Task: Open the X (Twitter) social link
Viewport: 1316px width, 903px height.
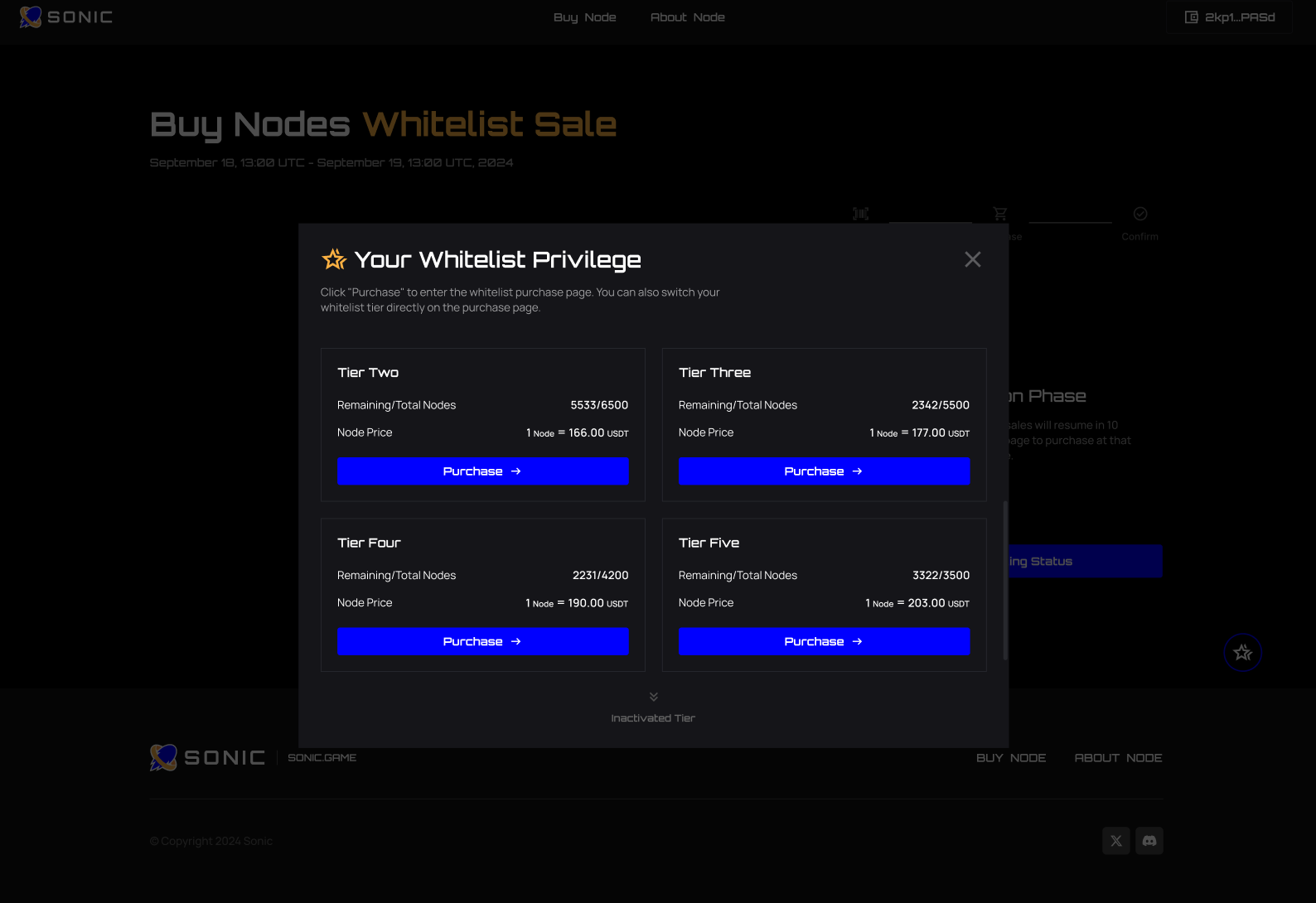Action: coord(1115,841)
